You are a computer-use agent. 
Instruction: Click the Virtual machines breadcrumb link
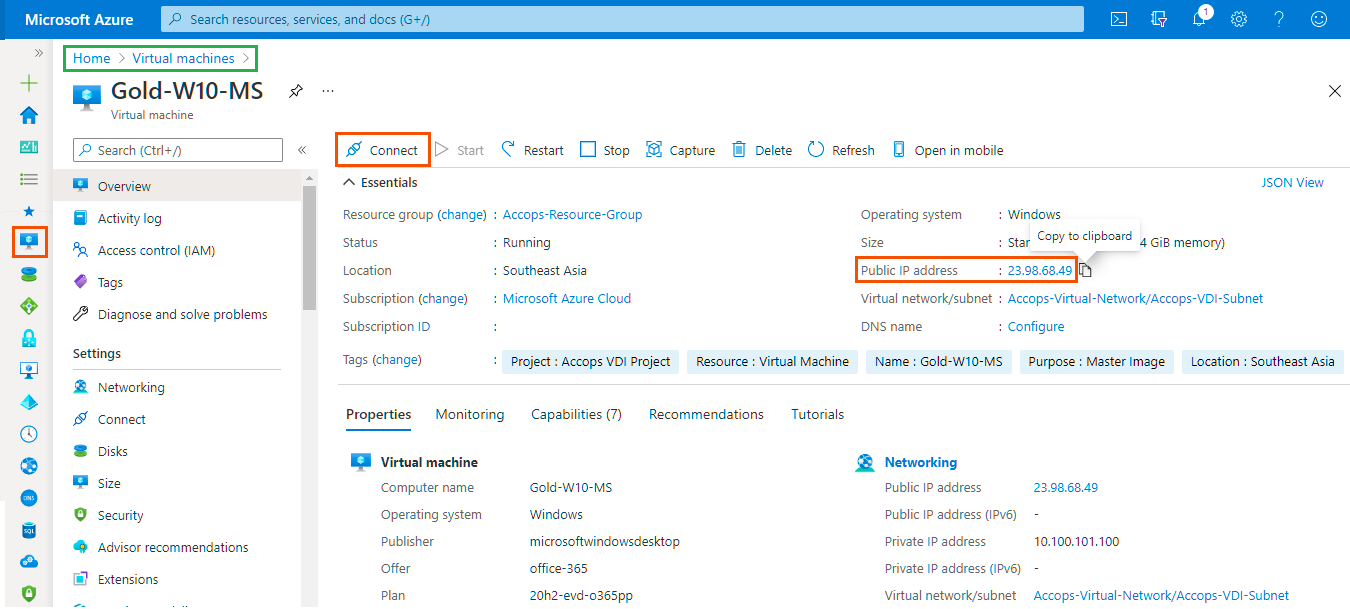[184, 58]
